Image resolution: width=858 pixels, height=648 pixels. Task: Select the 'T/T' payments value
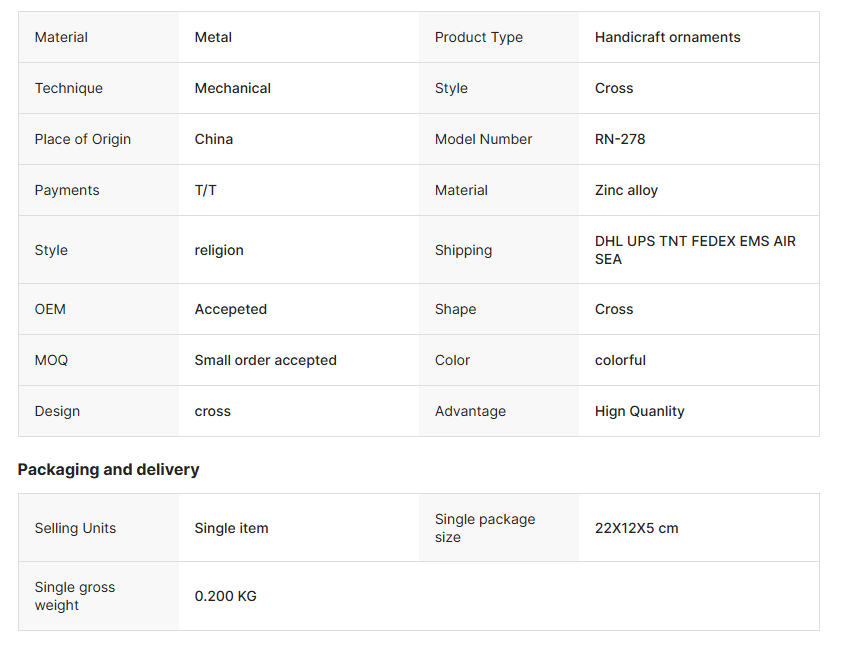point(205,190)
